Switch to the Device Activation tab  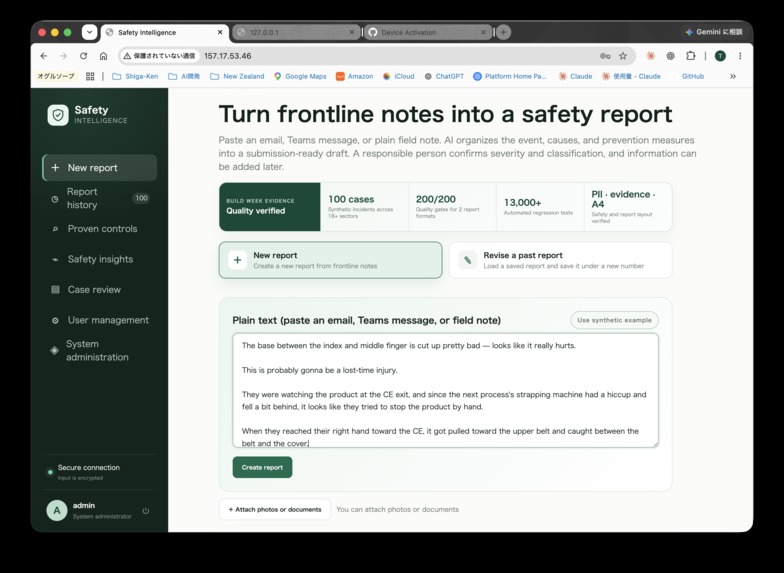point(427,32)
